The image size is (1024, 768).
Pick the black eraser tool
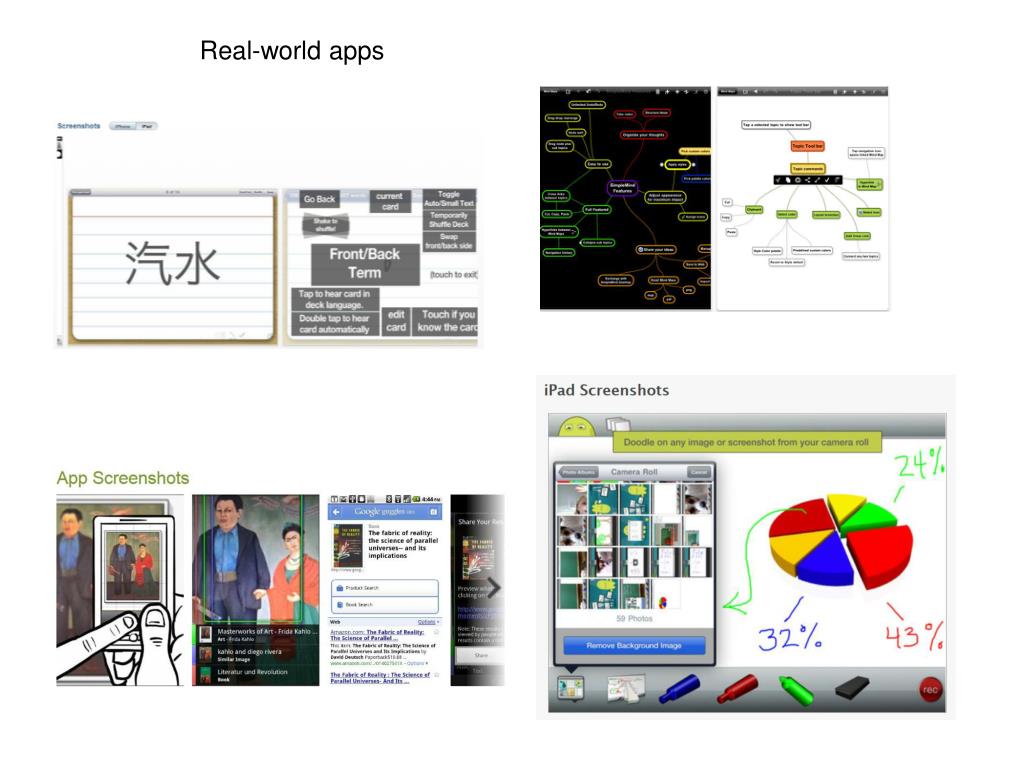click(852, 688)
